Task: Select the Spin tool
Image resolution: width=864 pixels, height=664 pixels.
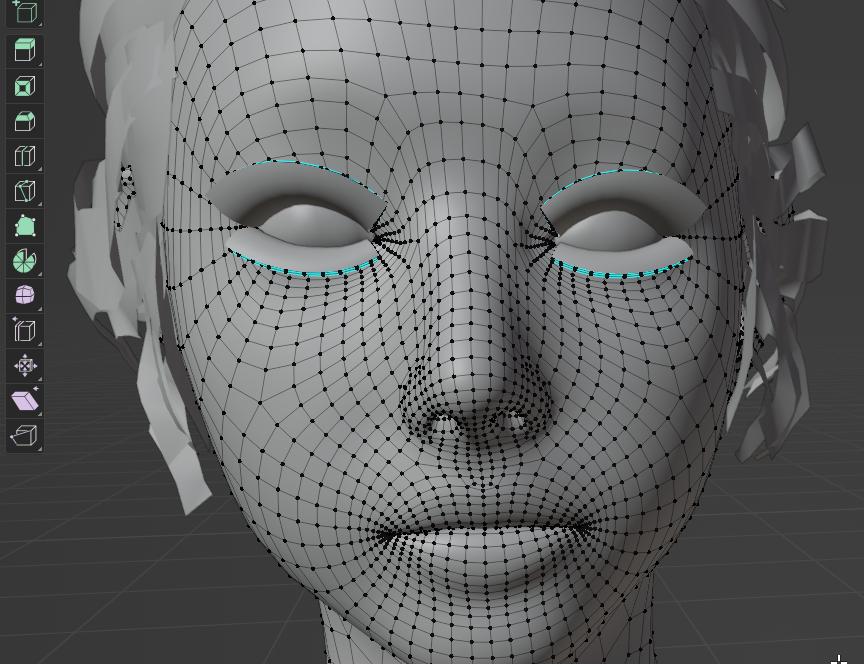Action: [25, 260]
